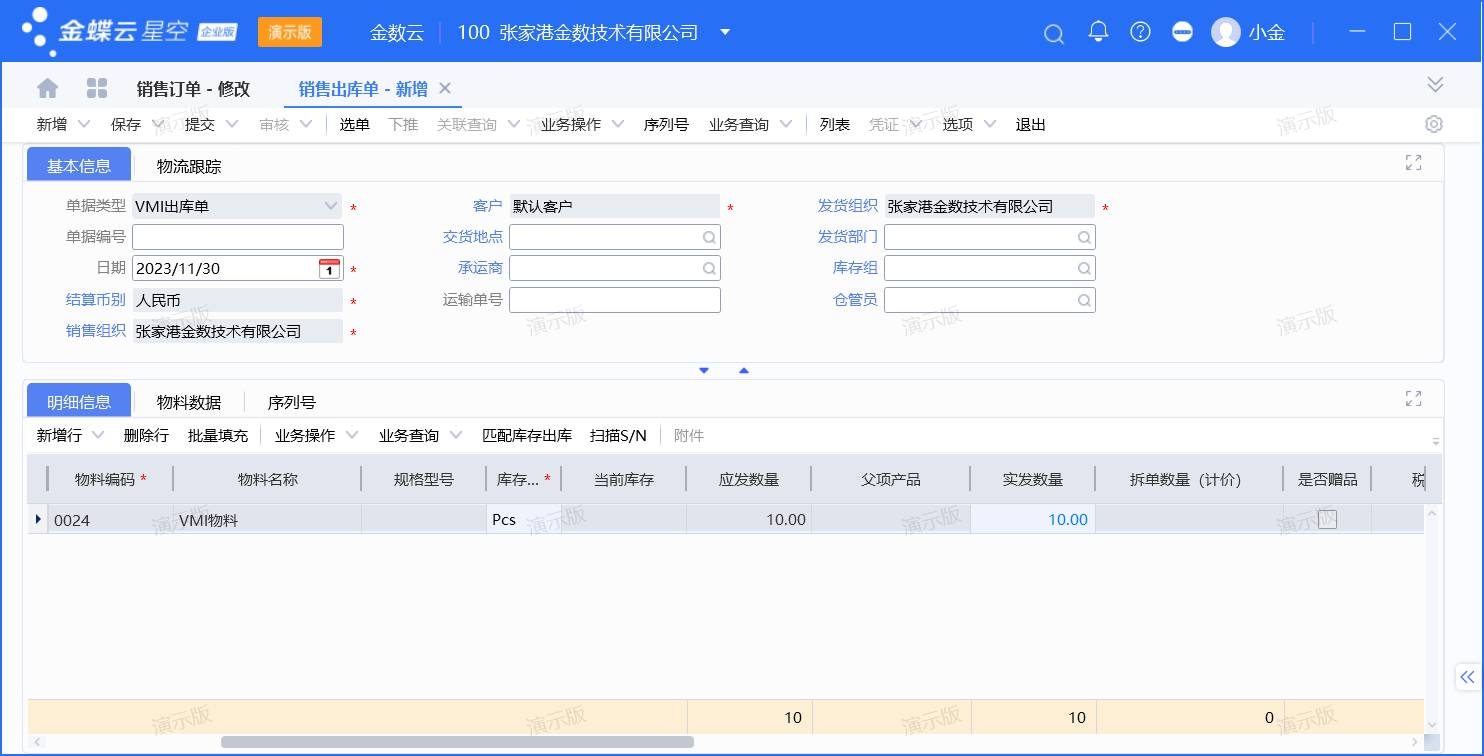Select the 明细信息 tab
The image size is (1484, 756).
pos(79,402)
